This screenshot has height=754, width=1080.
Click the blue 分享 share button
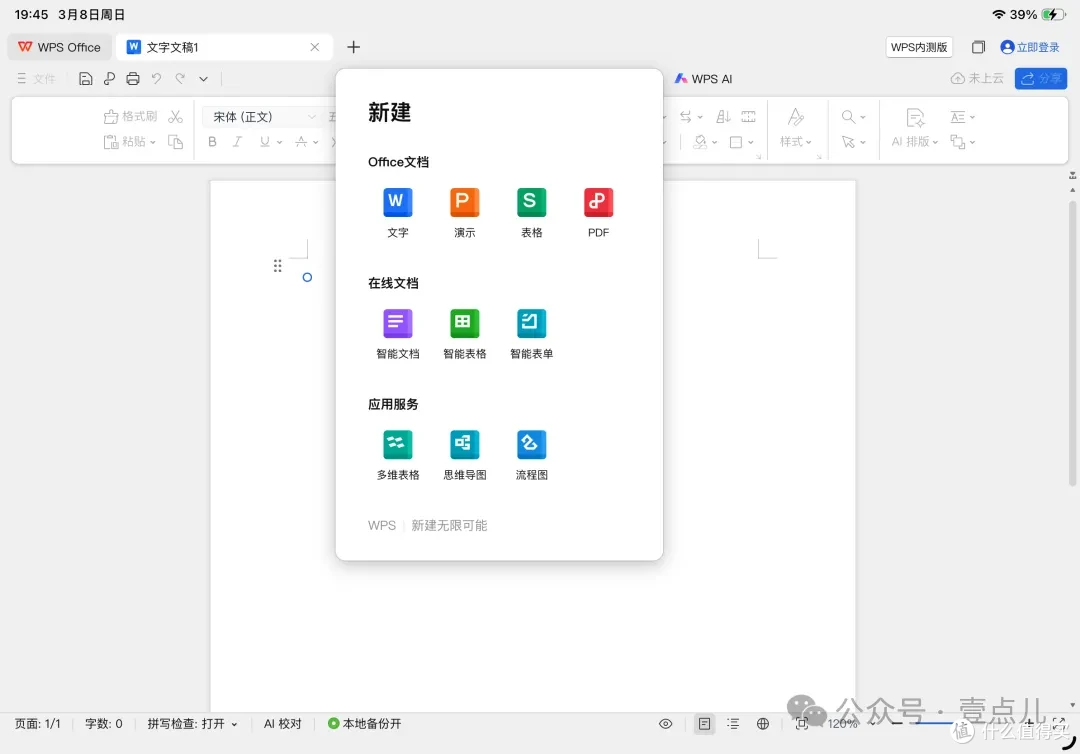[1041, 78]
